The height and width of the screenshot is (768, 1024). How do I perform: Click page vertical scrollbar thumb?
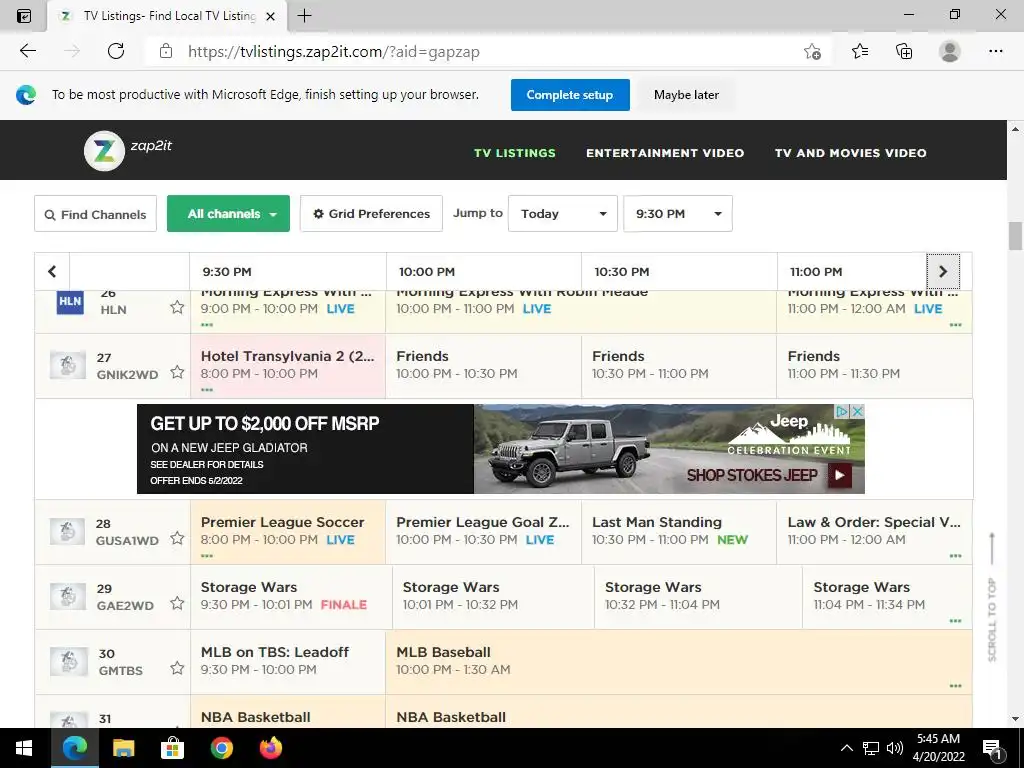[1015, 236]
